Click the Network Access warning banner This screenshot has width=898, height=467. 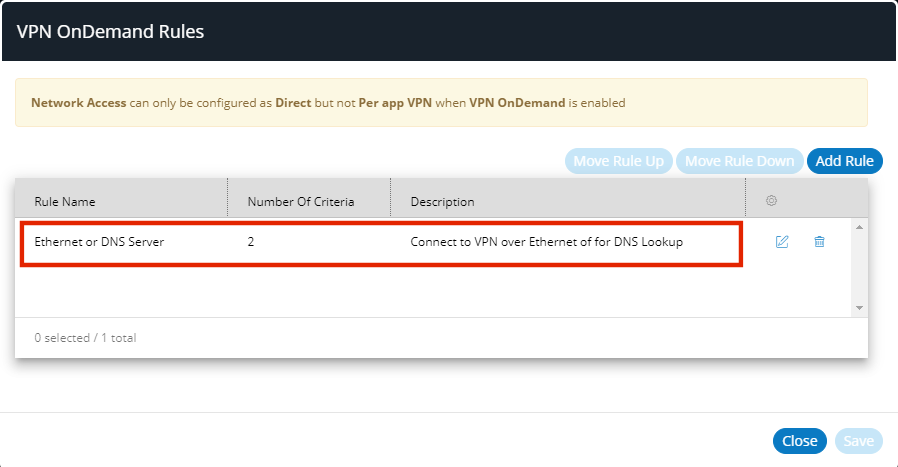(x=440, y=103)
